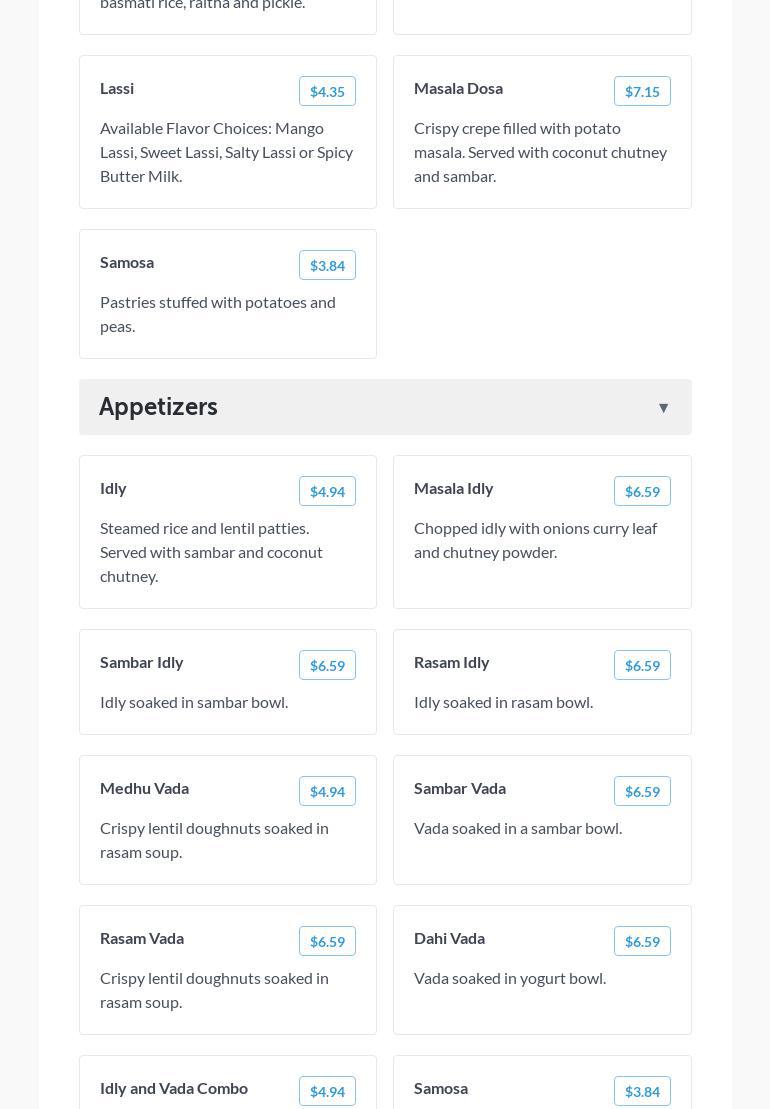Select the Sambar Idly item name
Viewport: 770px width, 1109px height.
click(142, 662)
